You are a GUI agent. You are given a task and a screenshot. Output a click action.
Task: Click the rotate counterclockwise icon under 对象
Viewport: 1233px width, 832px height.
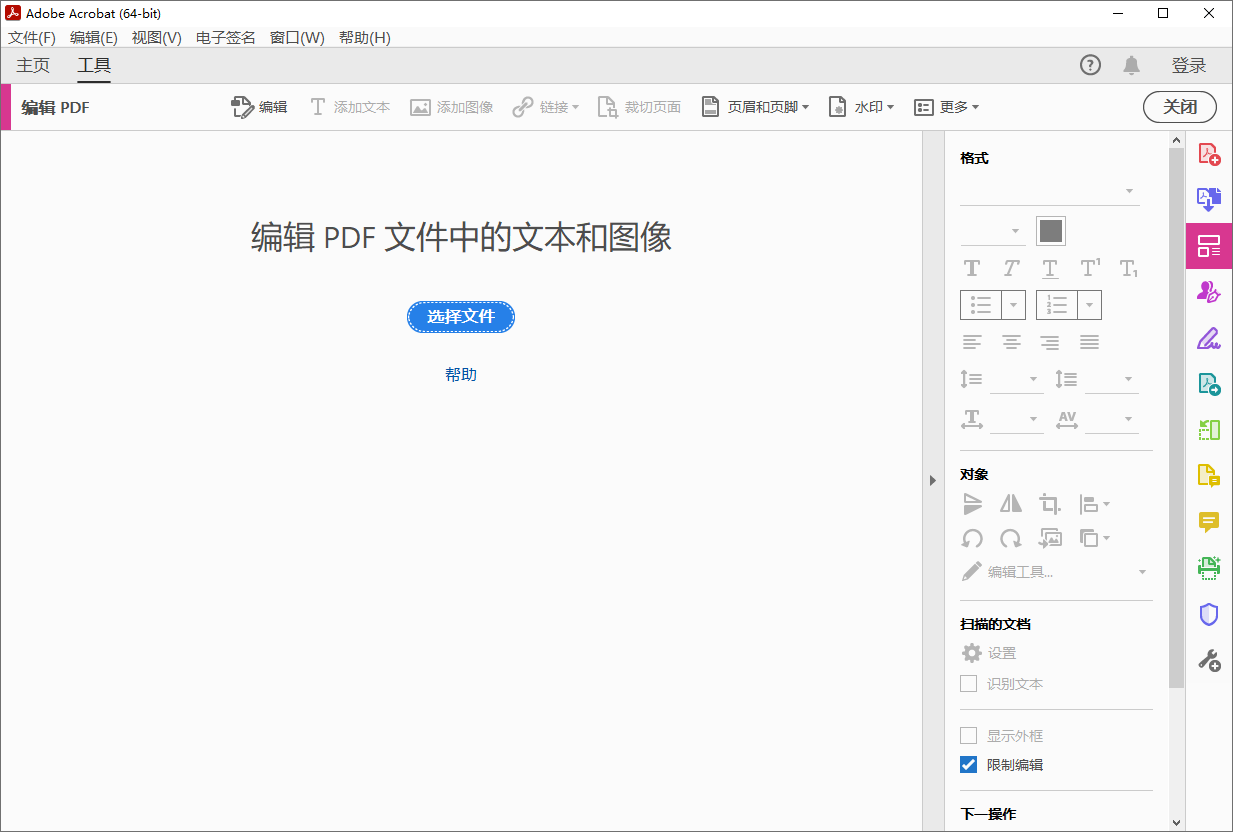[971, 538]
